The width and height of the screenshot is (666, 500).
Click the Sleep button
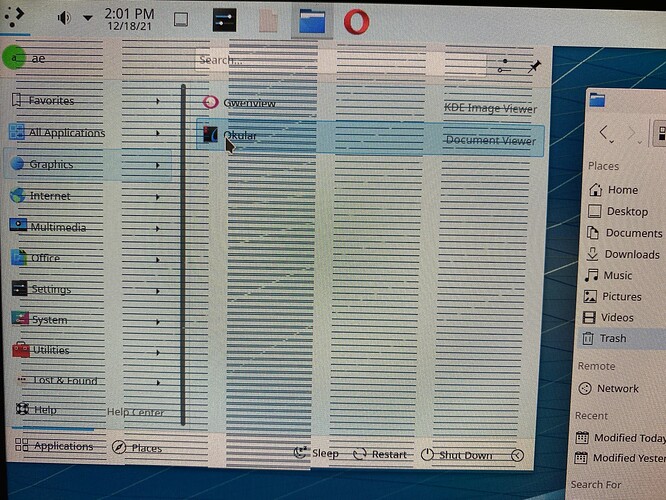point(316,453)
